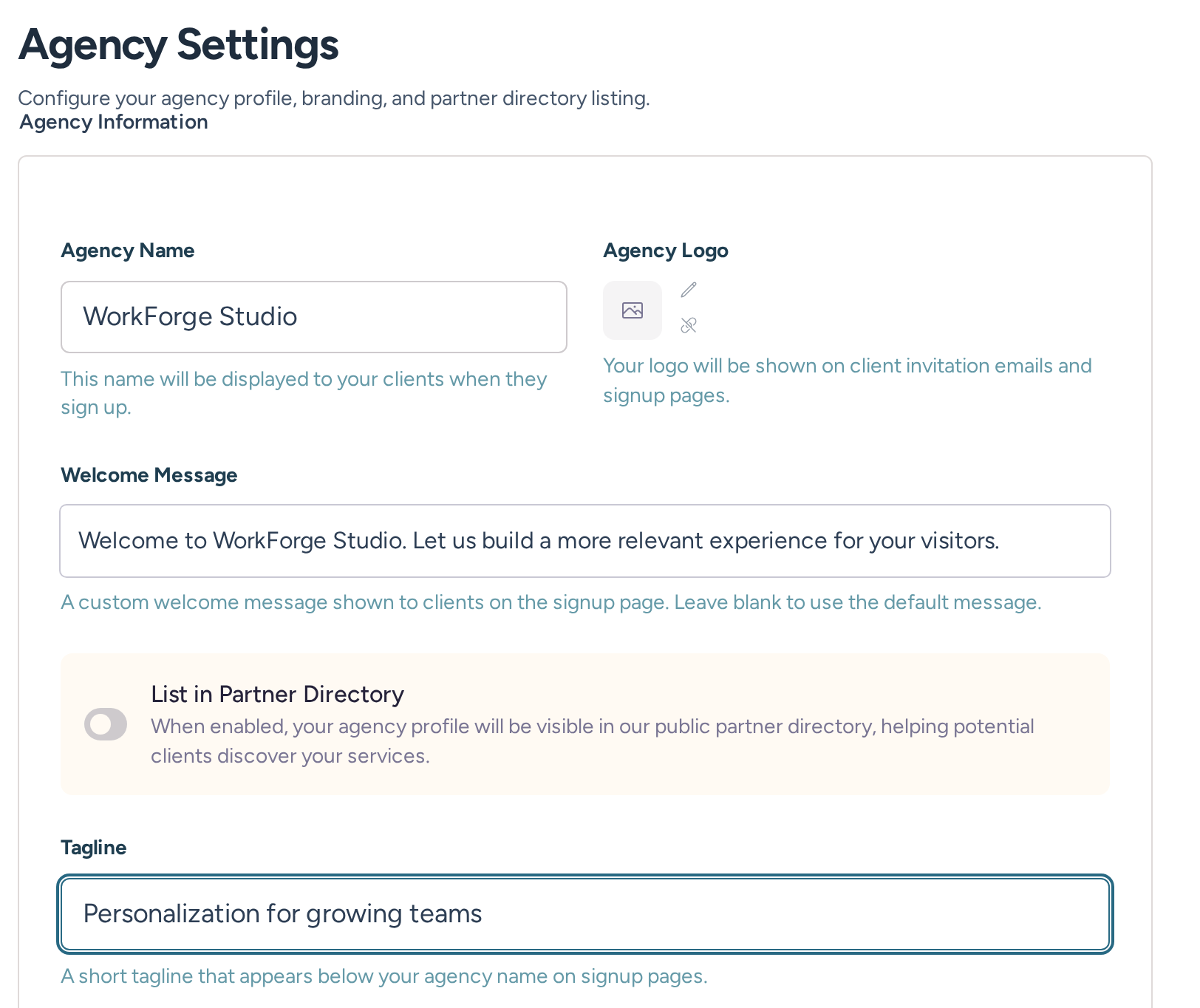1200x1008 pixels.
Task: Click the 'Agency Name' label
Action: tap(128, 251)
